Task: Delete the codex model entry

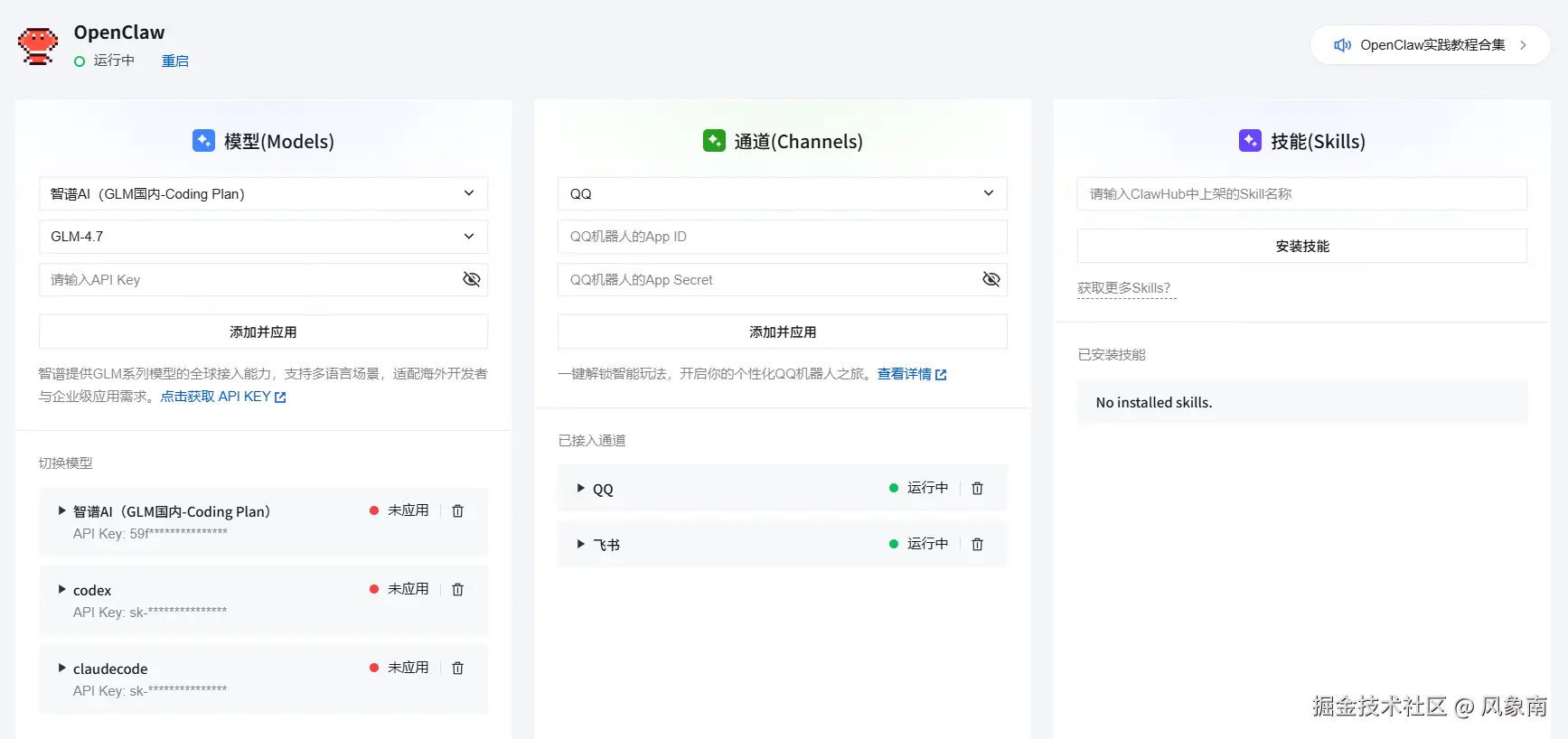Action: coord(458,590)
